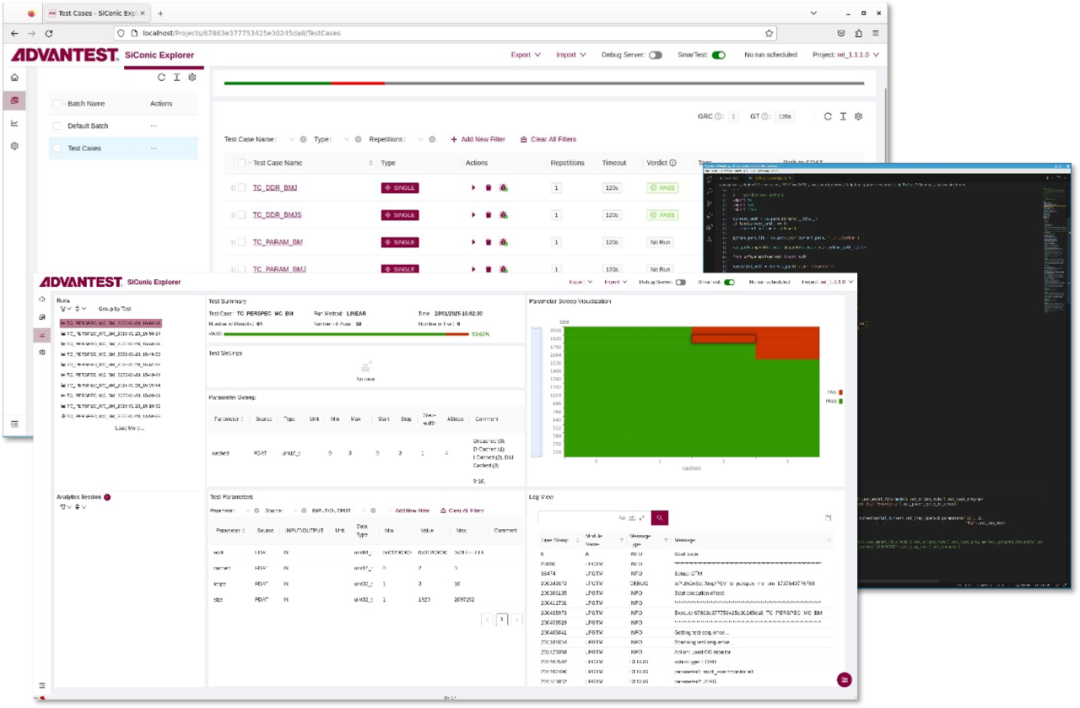
Task: Open settings gear in back window sidebar
Action: (14, 146)
